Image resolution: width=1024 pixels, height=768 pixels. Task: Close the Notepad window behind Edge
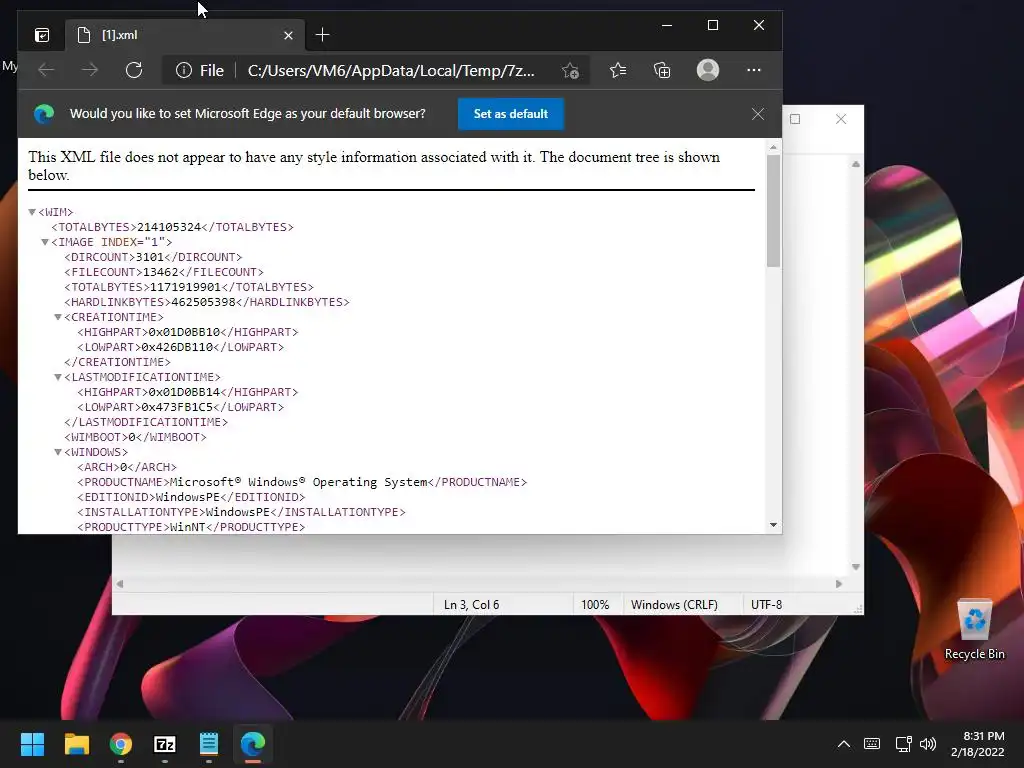(841, 119)
